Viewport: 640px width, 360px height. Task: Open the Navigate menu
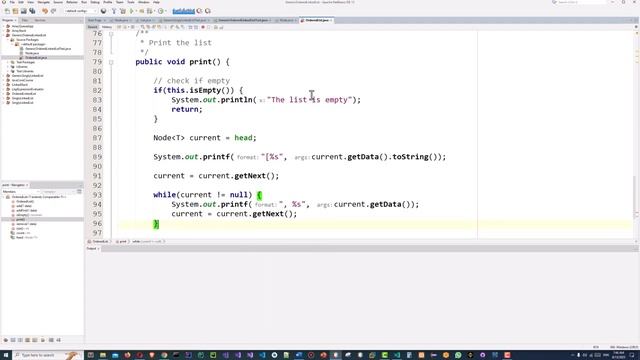click(x=43, y=2)
